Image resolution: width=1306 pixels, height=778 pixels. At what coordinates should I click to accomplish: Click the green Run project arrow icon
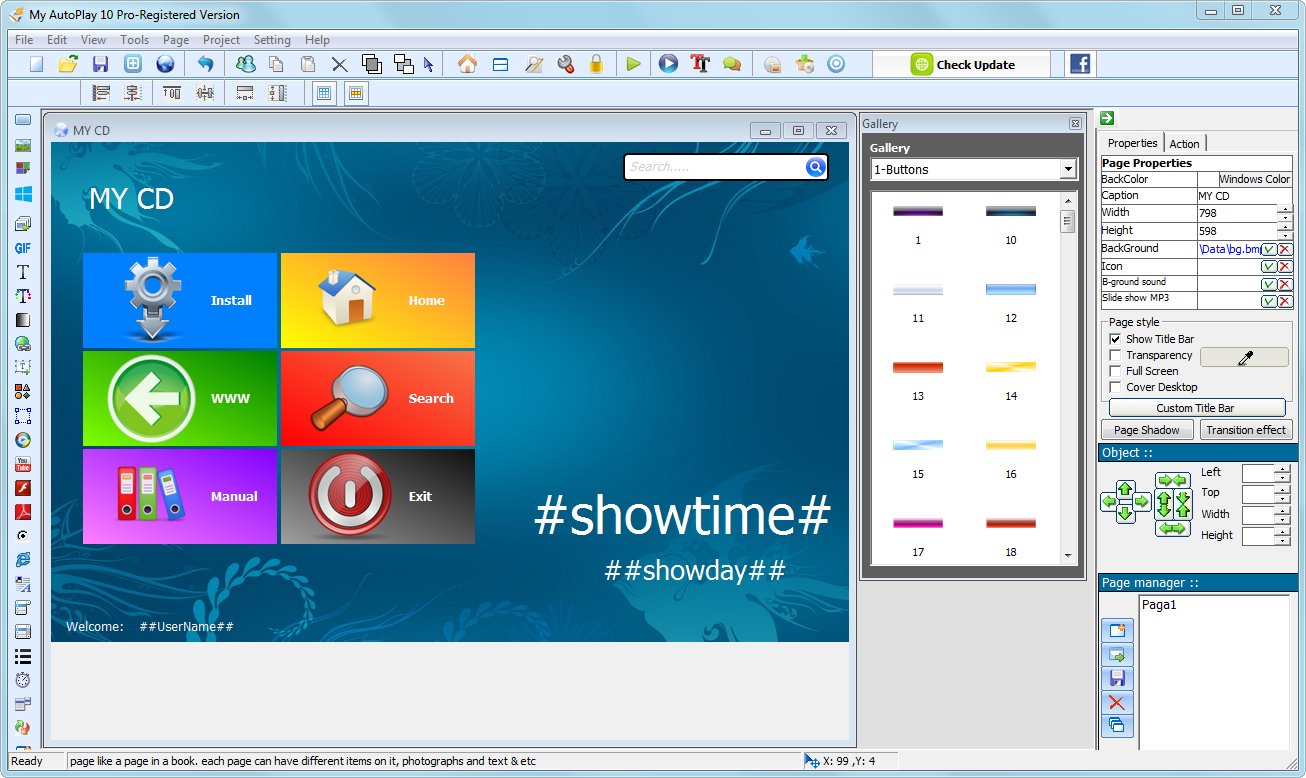[x=633, y=64]
